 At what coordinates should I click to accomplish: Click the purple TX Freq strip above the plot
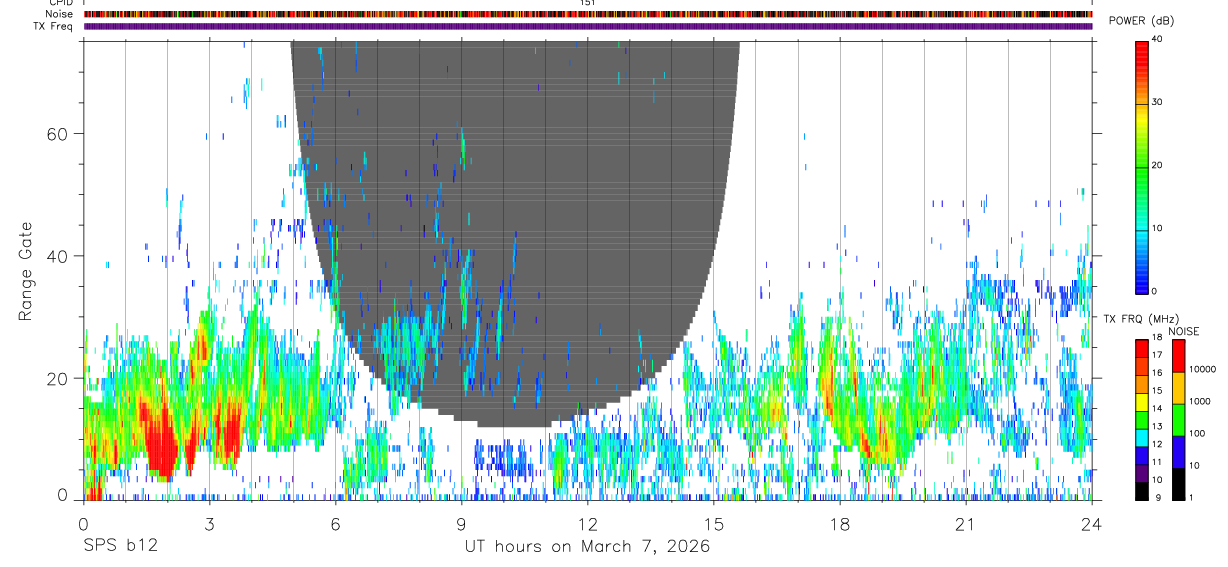coord(588,26)
